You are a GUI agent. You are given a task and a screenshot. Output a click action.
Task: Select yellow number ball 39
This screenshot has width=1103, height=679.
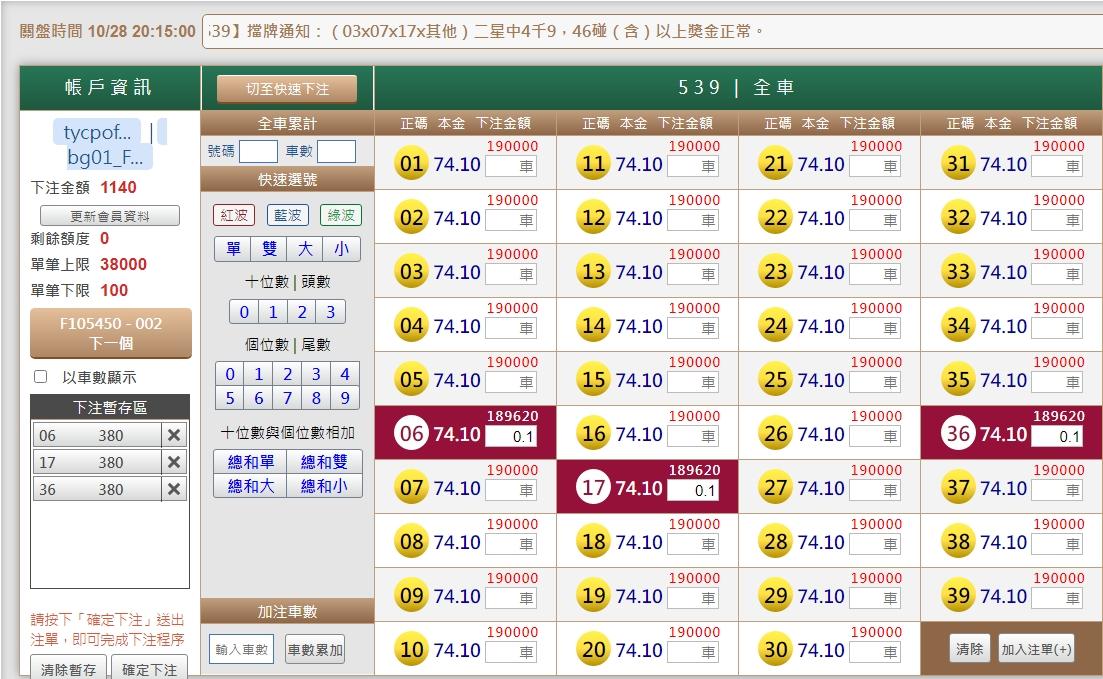tap(958, 595)
